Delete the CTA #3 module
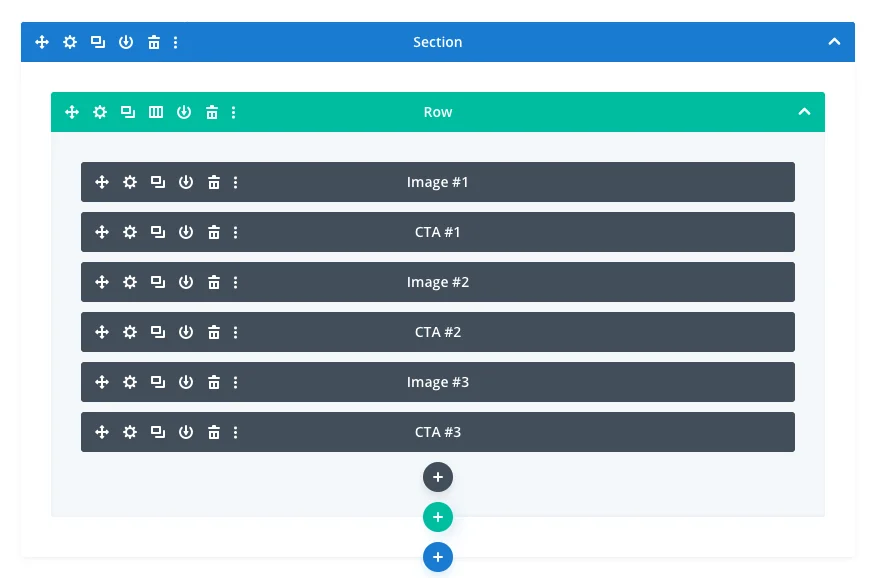 tap(214, 432)
